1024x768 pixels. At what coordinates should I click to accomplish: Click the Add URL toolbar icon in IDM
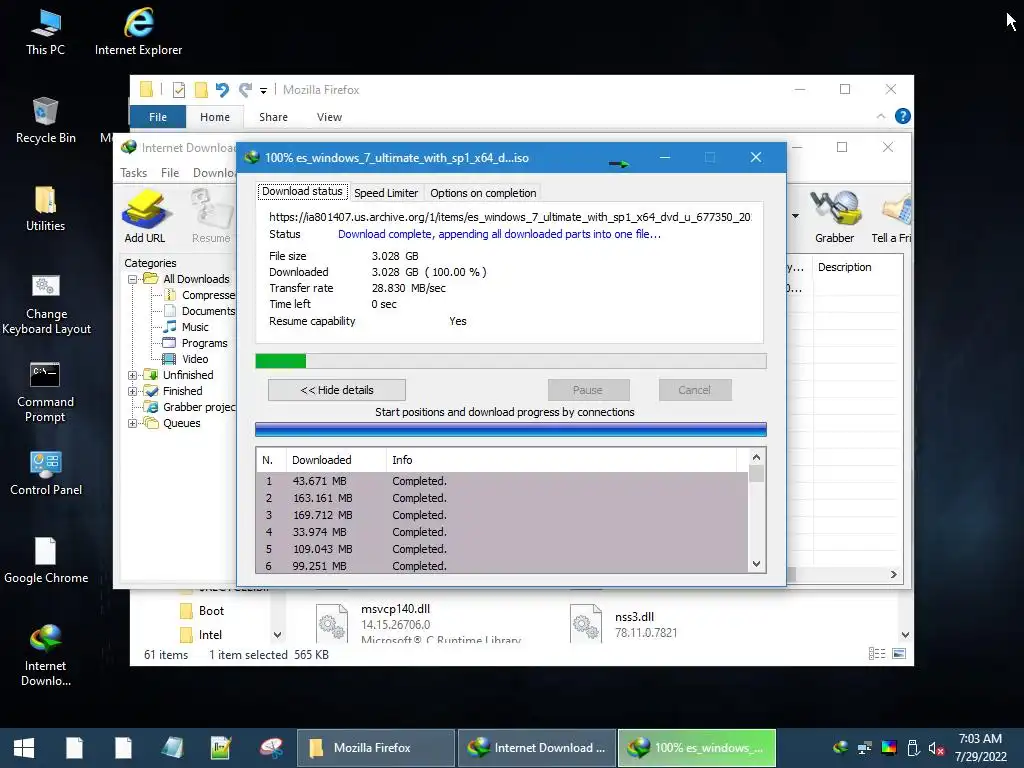(x=145, y=217)
